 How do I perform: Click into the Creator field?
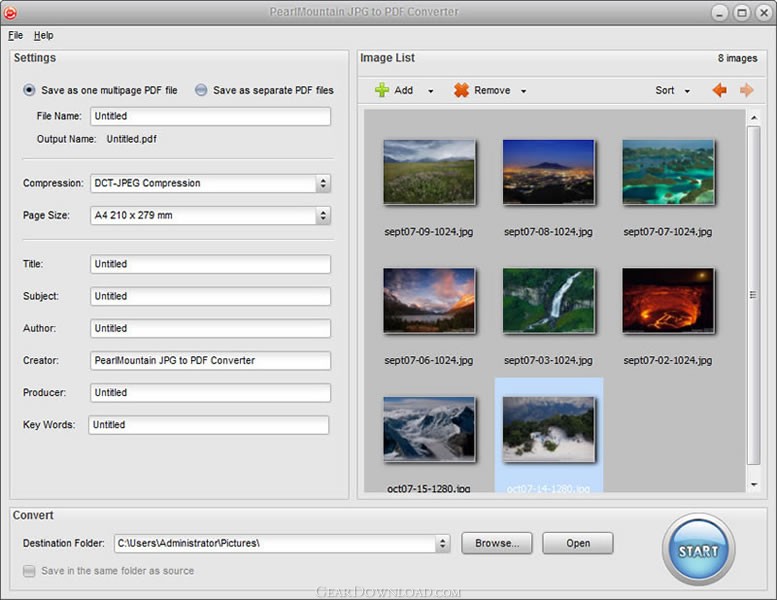(x=210, y=361)
